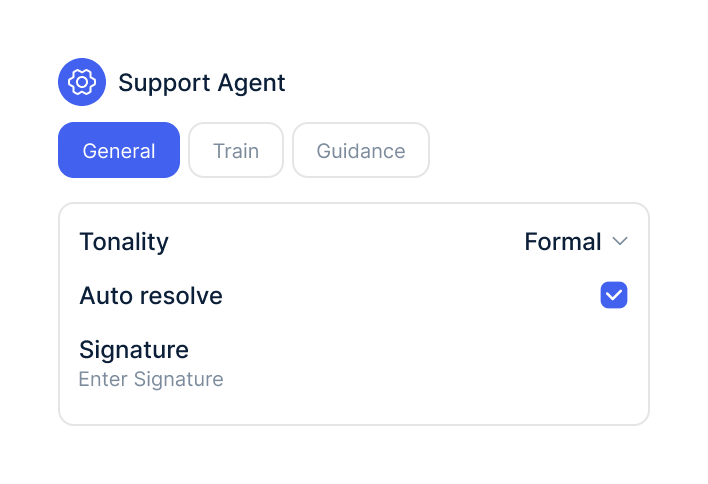Choose the Guidance pill button
This screenshot has height=484, width=708.
point(361,150)
